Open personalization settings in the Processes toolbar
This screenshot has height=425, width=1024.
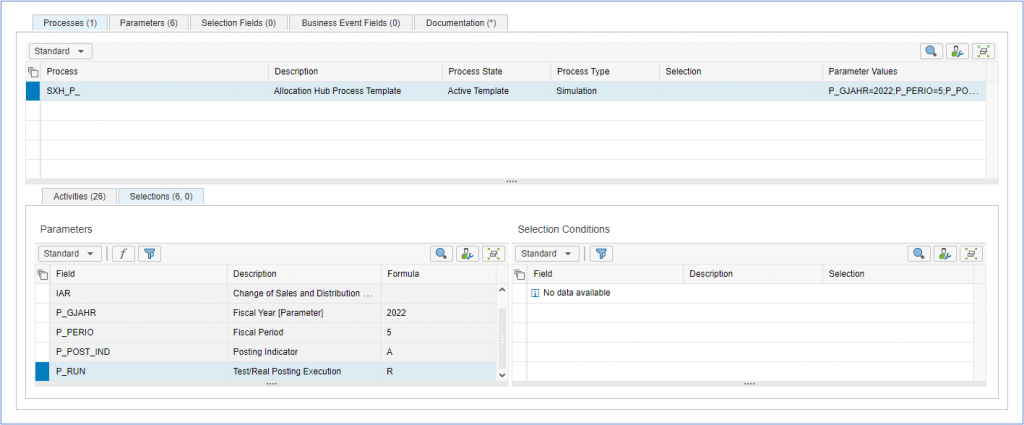click(x=957, y=51)
